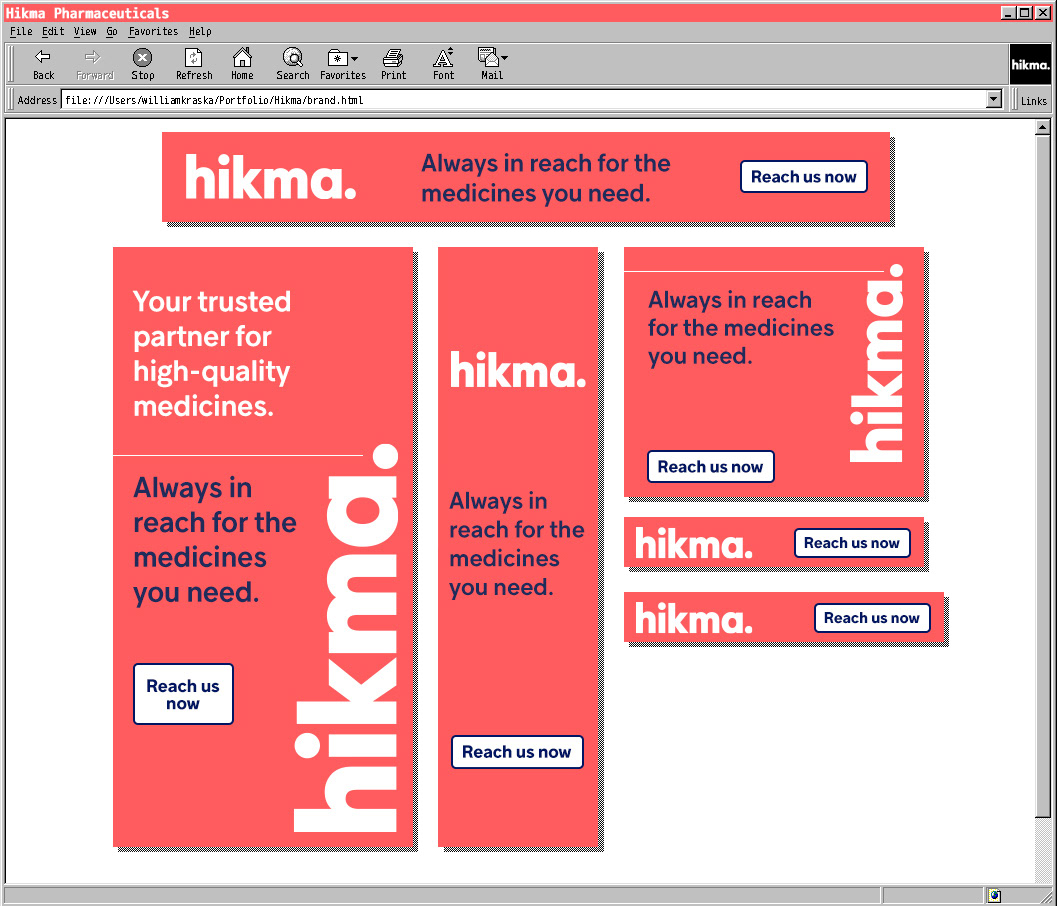Minimize the browser window

(1008, 12)
